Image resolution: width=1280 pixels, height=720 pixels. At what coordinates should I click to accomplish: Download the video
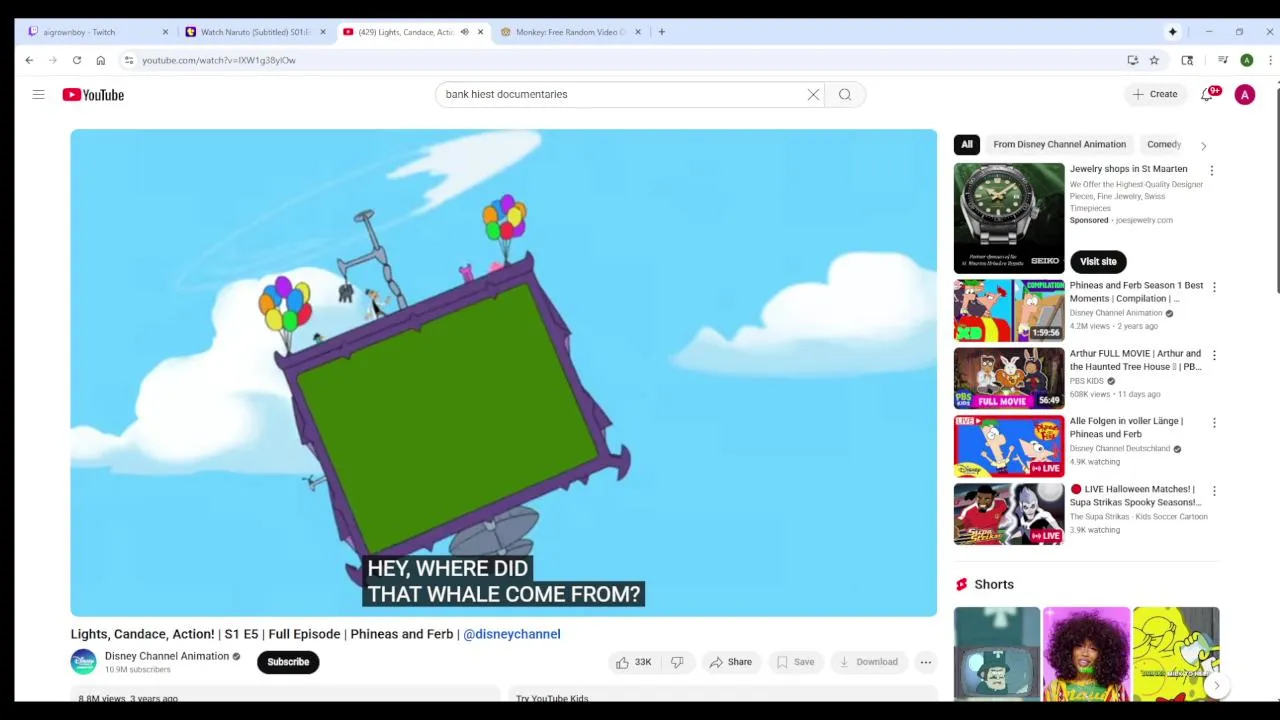868,662
